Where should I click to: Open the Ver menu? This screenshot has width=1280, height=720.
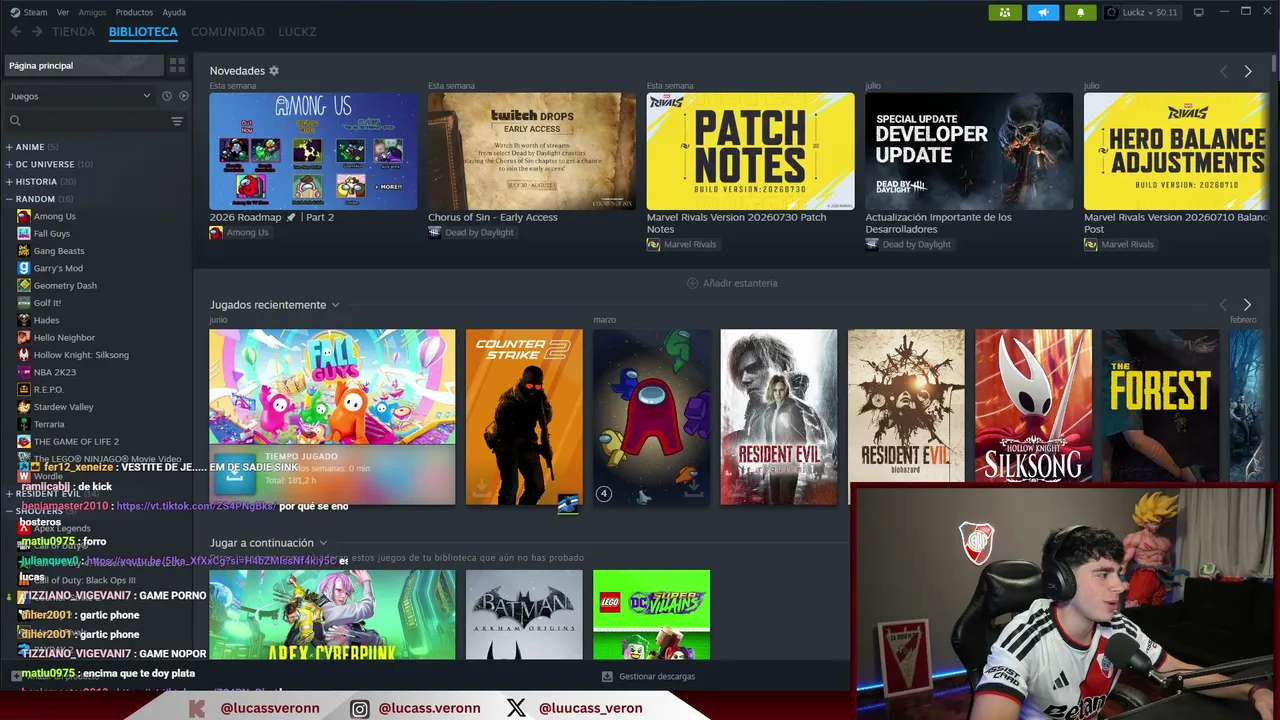coord(63,12)
